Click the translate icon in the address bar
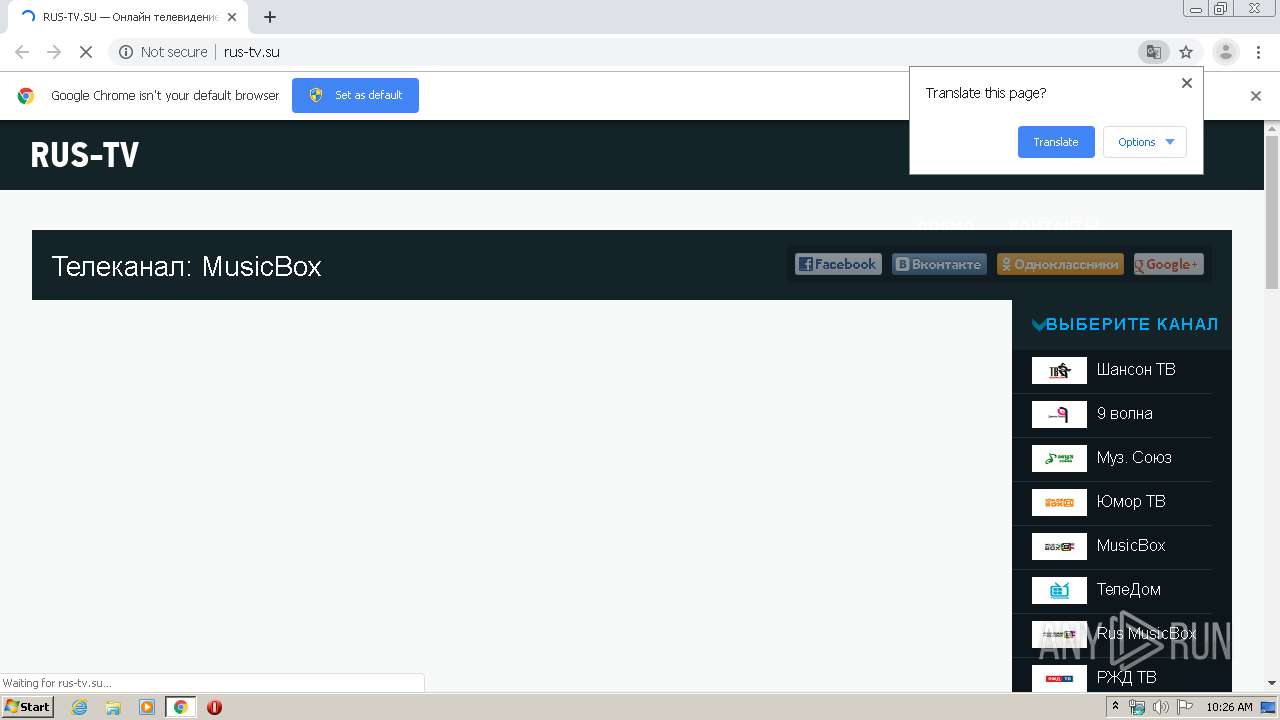 point(1153,52)
